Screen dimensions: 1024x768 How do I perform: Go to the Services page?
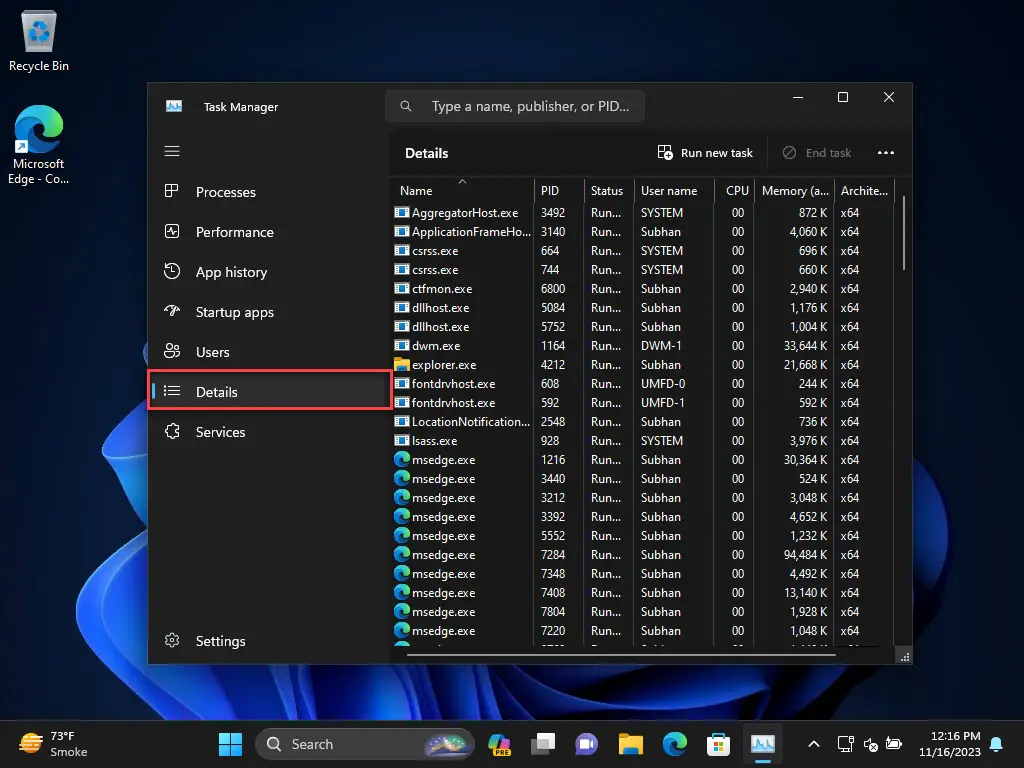(268, 432)
